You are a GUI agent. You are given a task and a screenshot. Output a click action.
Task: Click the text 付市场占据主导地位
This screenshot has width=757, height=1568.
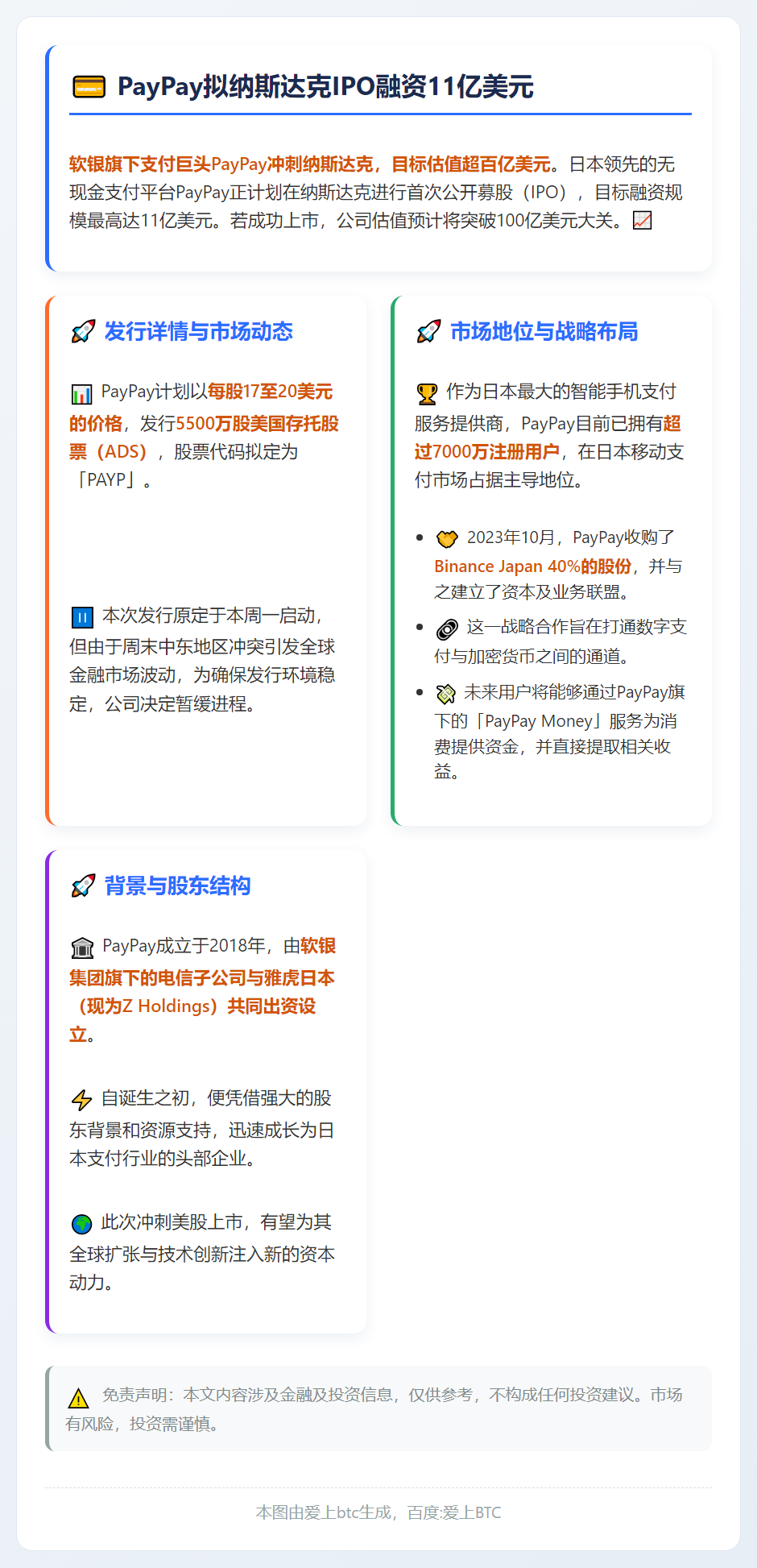coord(494,480)
